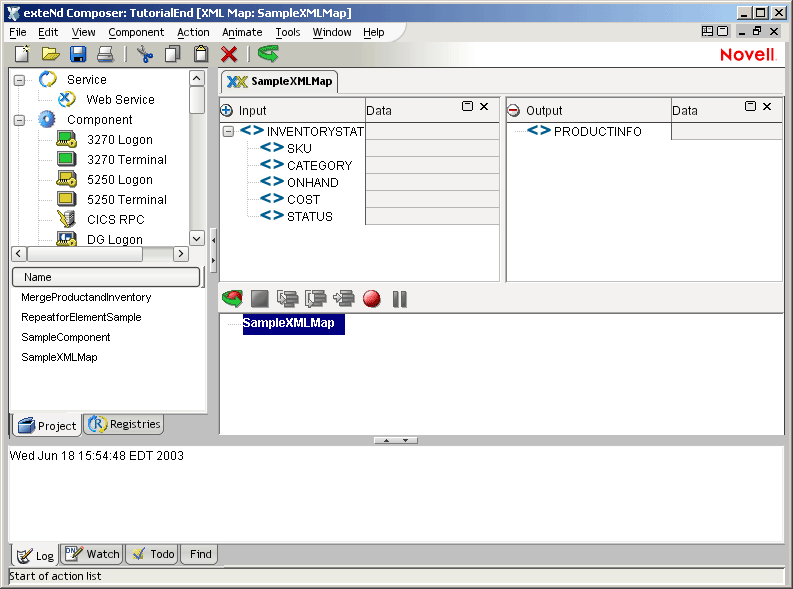Click the Cut scissors icon
This screenshot has width=793, height=589.
[x=145, y=54]
